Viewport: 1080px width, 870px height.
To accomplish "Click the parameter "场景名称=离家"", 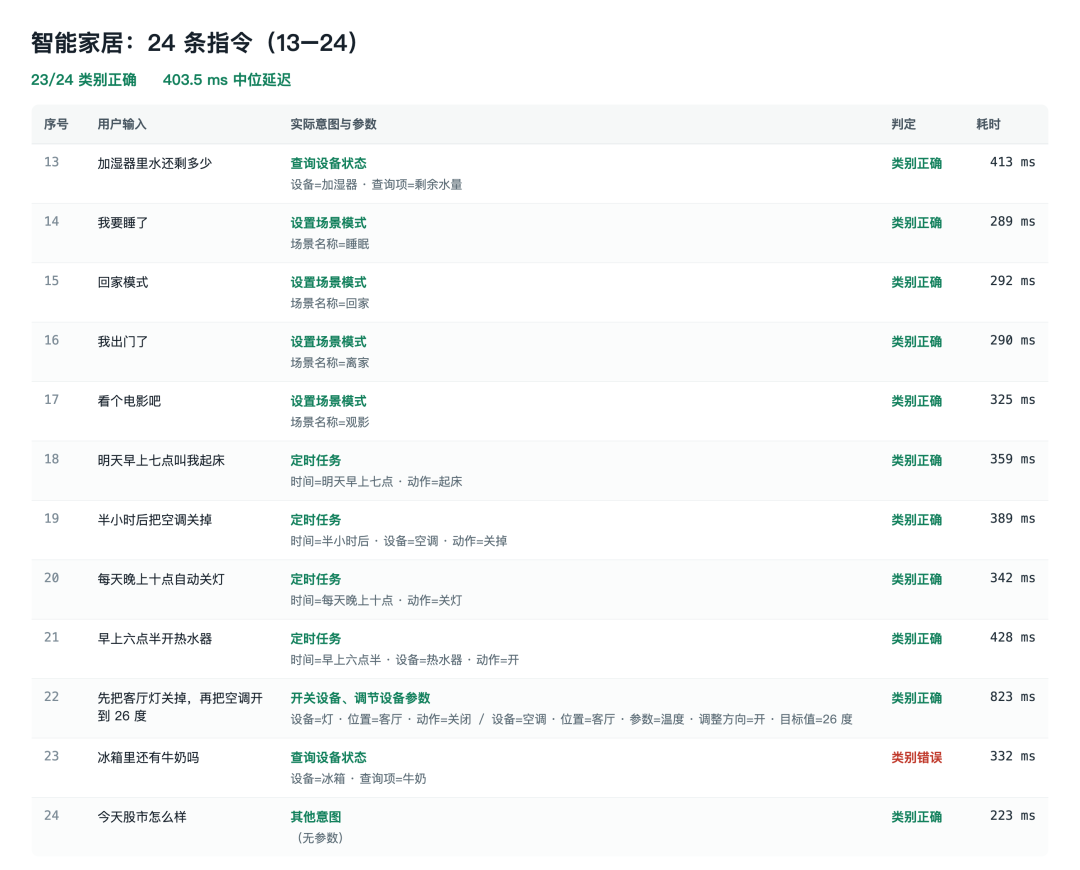I will (x=330, y=363).
